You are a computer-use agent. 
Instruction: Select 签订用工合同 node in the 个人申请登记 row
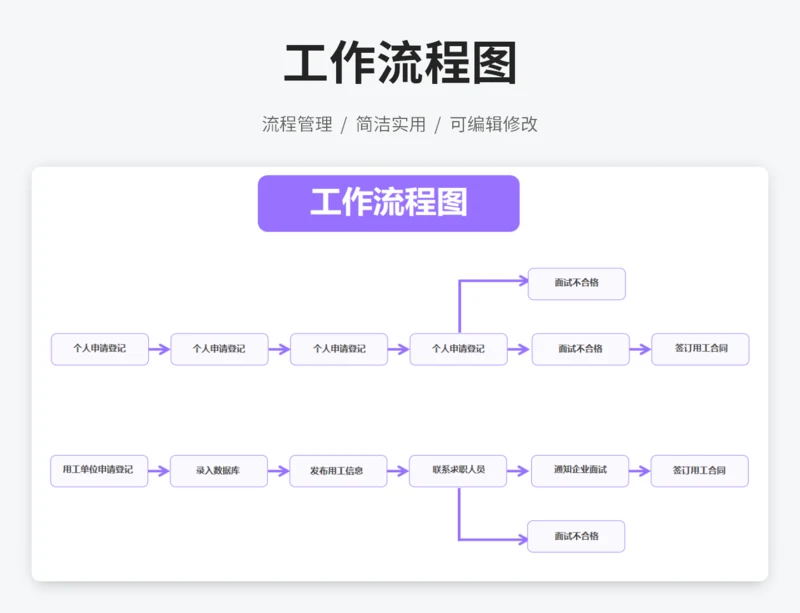coord(700,349)
